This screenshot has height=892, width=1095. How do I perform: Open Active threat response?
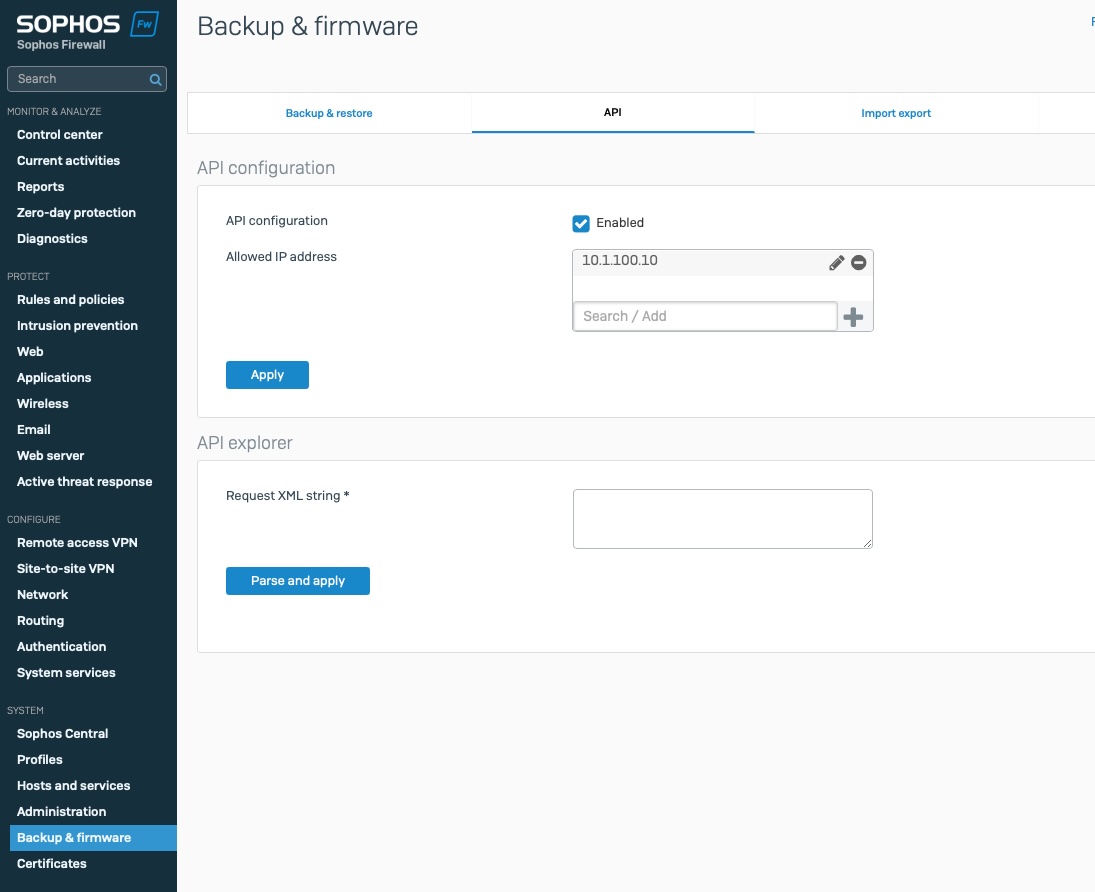84,481
